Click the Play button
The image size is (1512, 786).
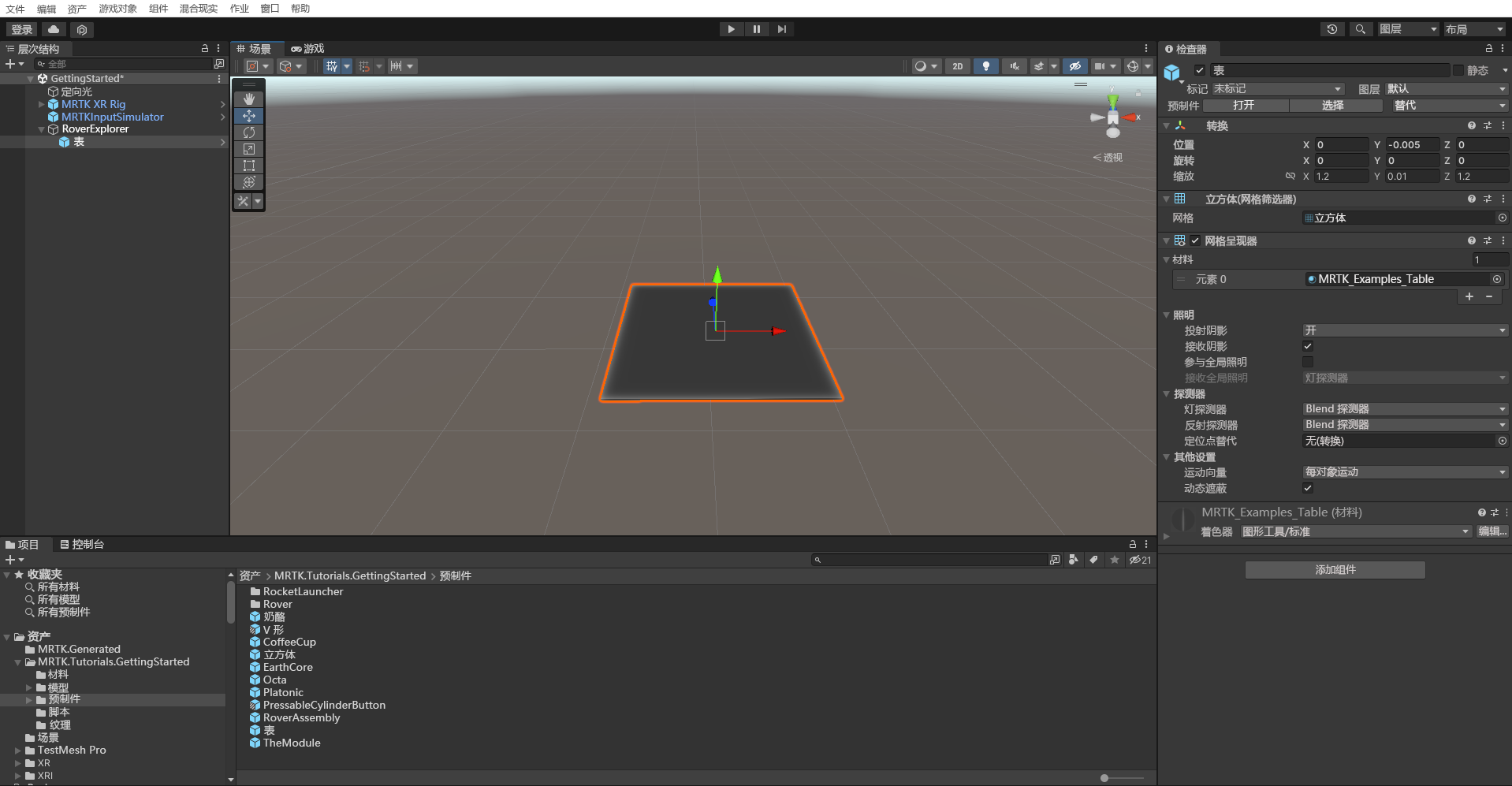click(731, 29)
